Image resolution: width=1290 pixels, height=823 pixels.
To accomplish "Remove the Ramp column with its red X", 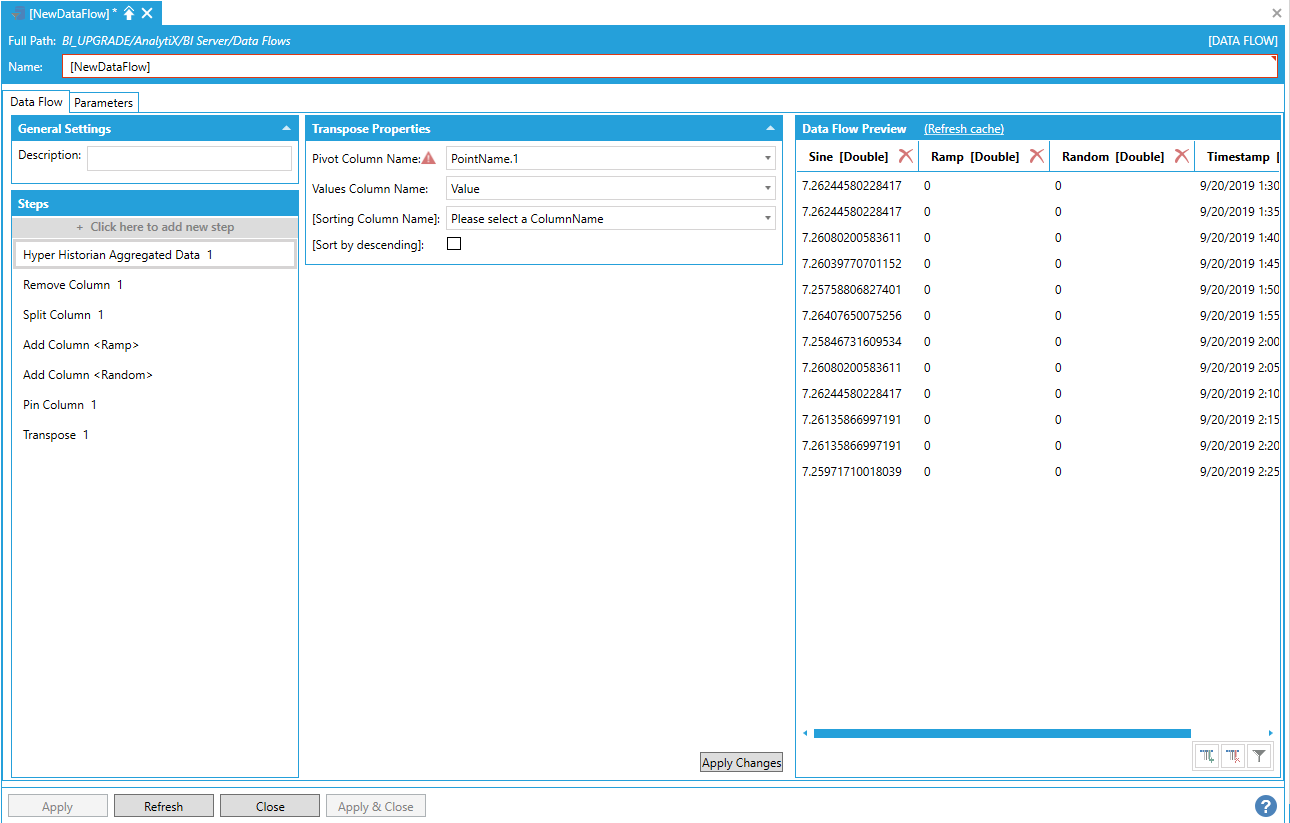I will [1036, 156].
